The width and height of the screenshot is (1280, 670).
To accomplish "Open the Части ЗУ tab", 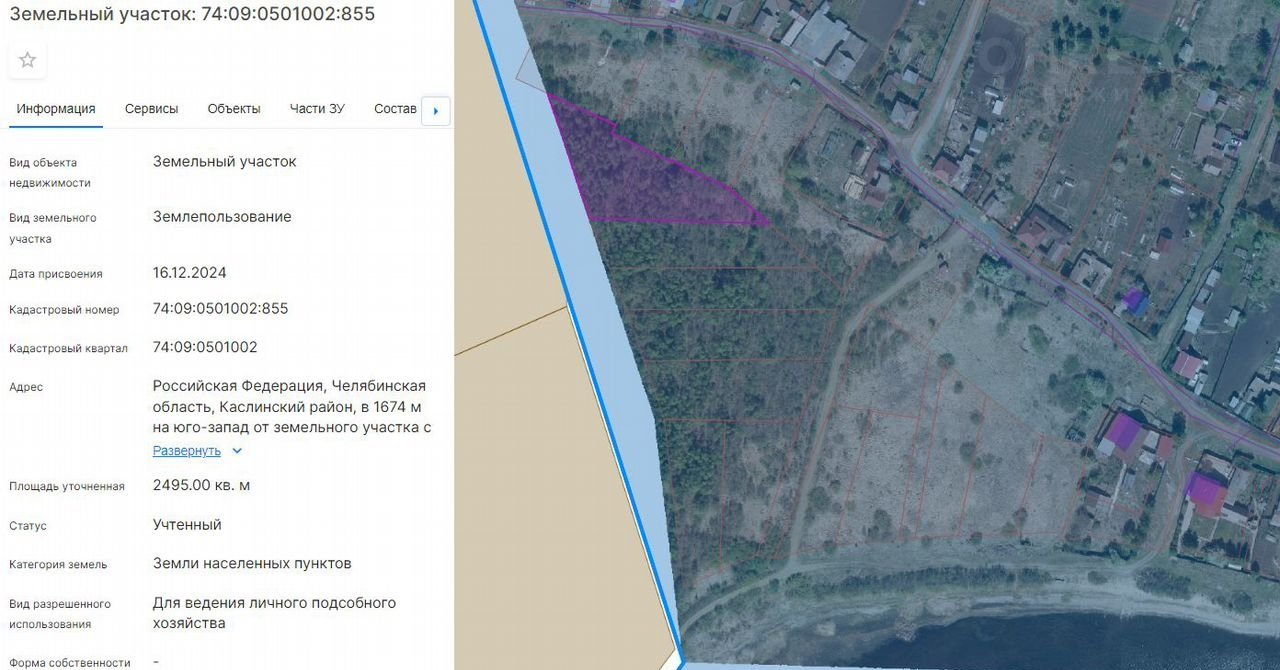I will [x=317, y=109].
